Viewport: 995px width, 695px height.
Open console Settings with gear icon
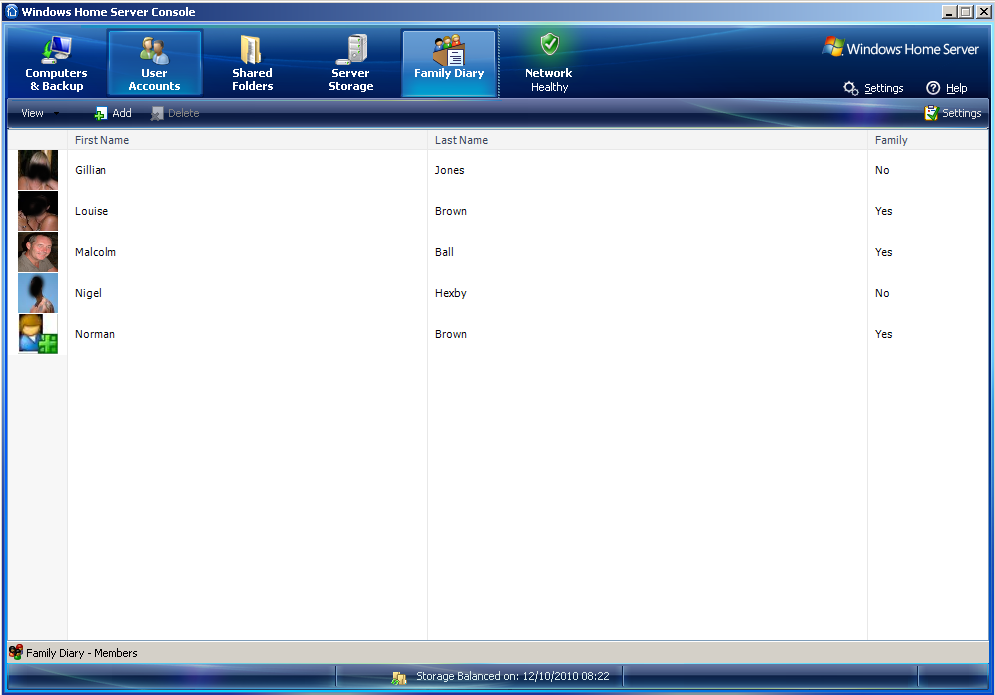click(873, 88)
